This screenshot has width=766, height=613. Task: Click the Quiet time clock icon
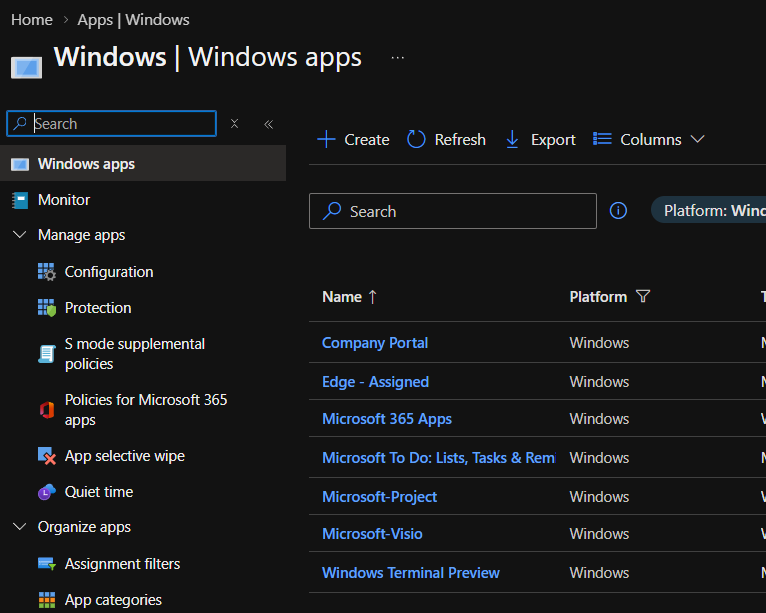(47, 492)
